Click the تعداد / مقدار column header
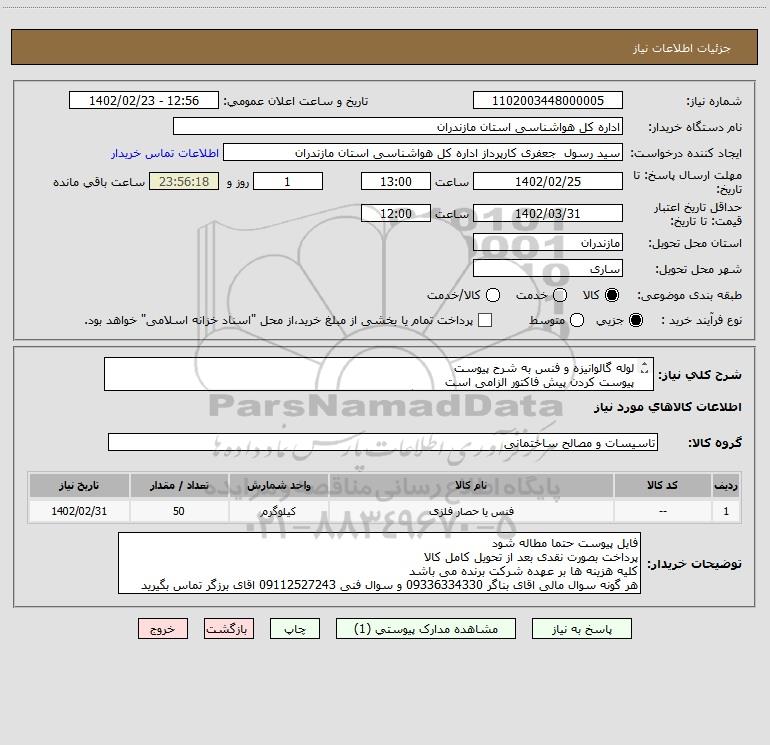This screenshot has height=745, width=770. [x=179, y=485]
